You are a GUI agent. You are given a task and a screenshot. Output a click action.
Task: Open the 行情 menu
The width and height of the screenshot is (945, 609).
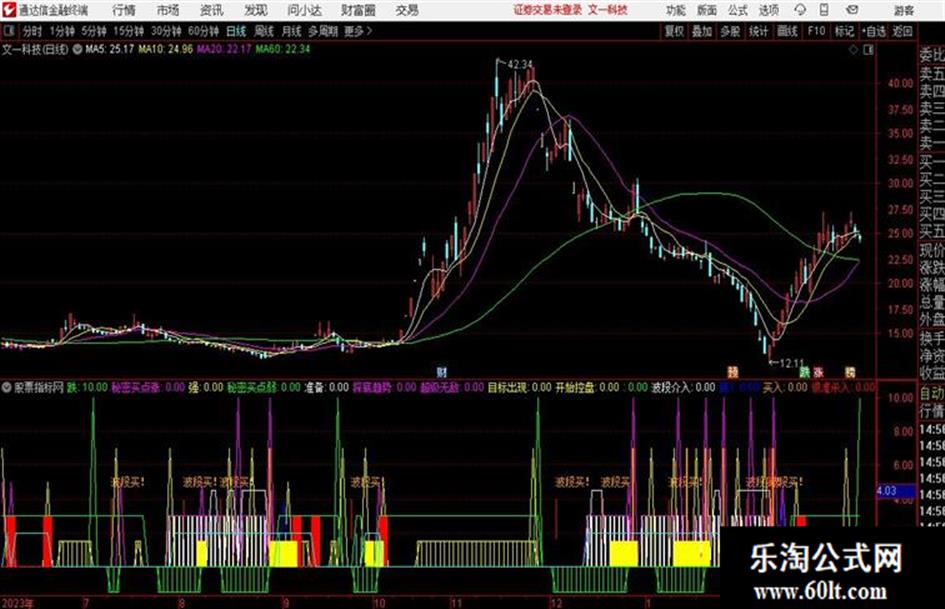tap(124, 10)
